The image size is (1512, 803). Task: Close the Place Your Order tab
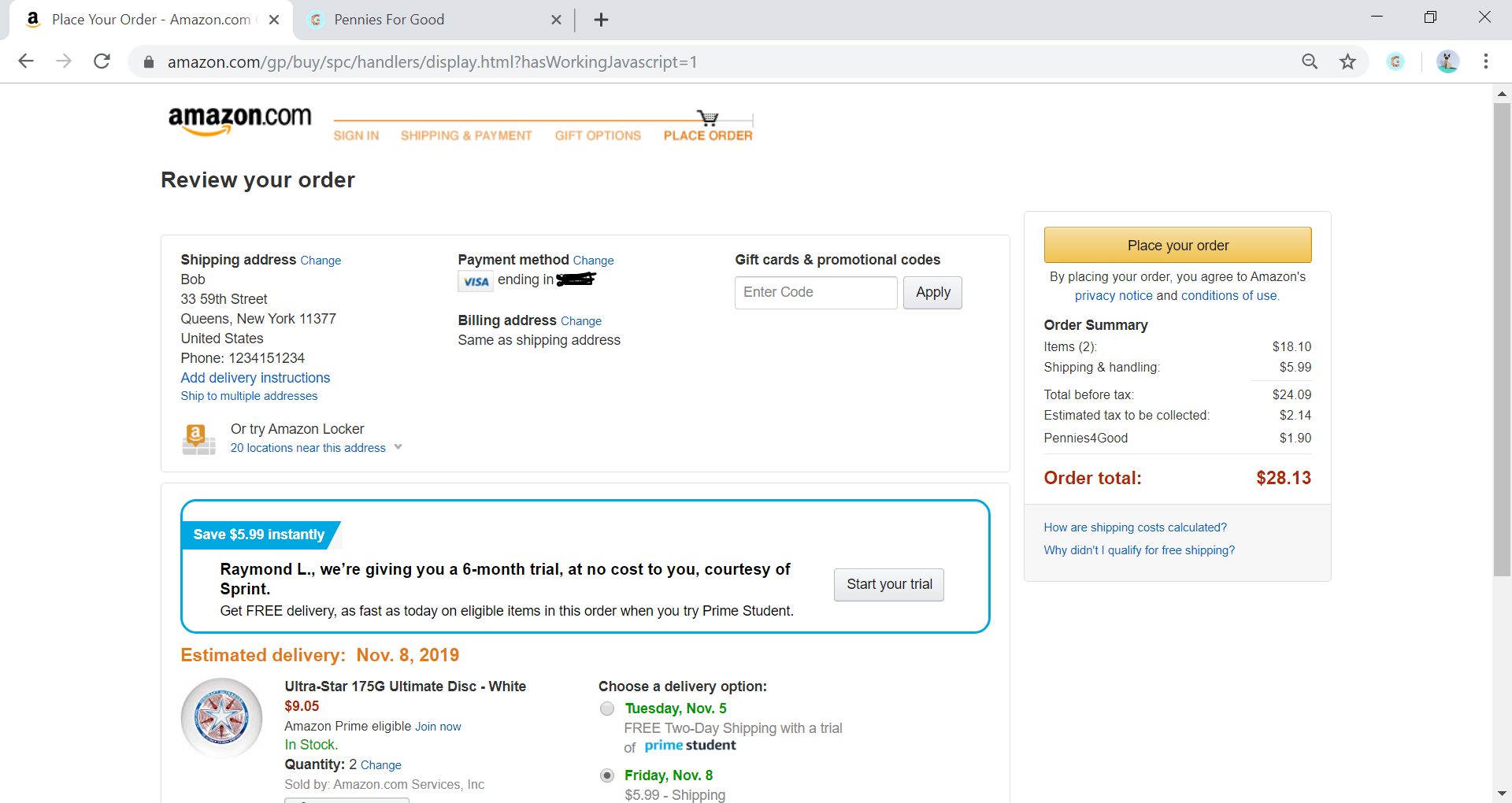274,20
